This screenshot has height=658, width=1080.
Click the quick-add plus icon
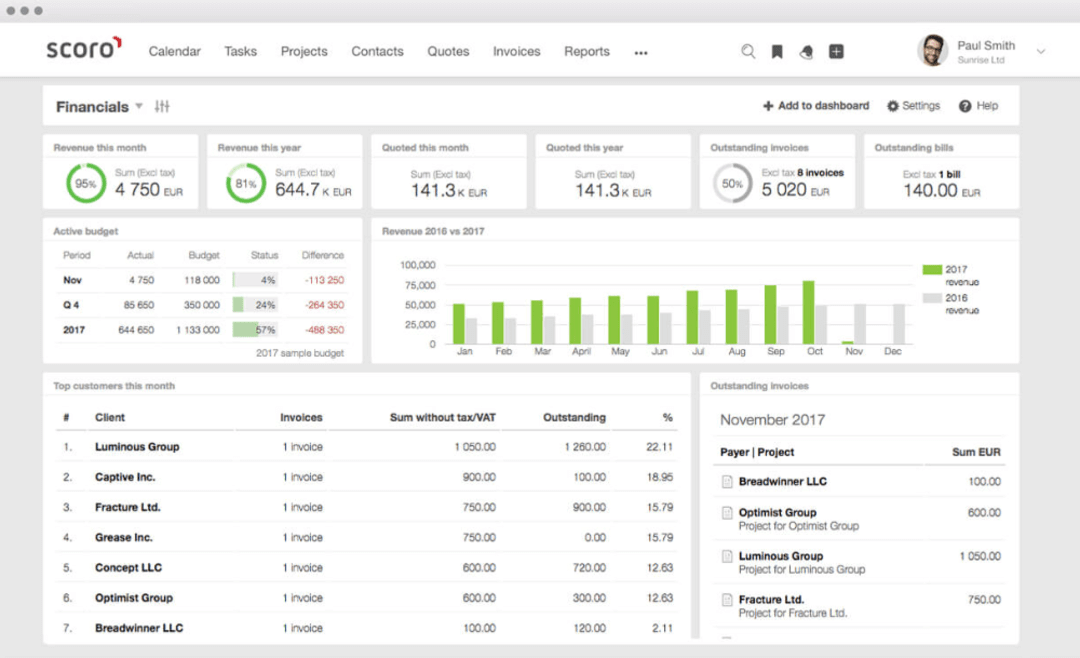[x=836, y=51]
